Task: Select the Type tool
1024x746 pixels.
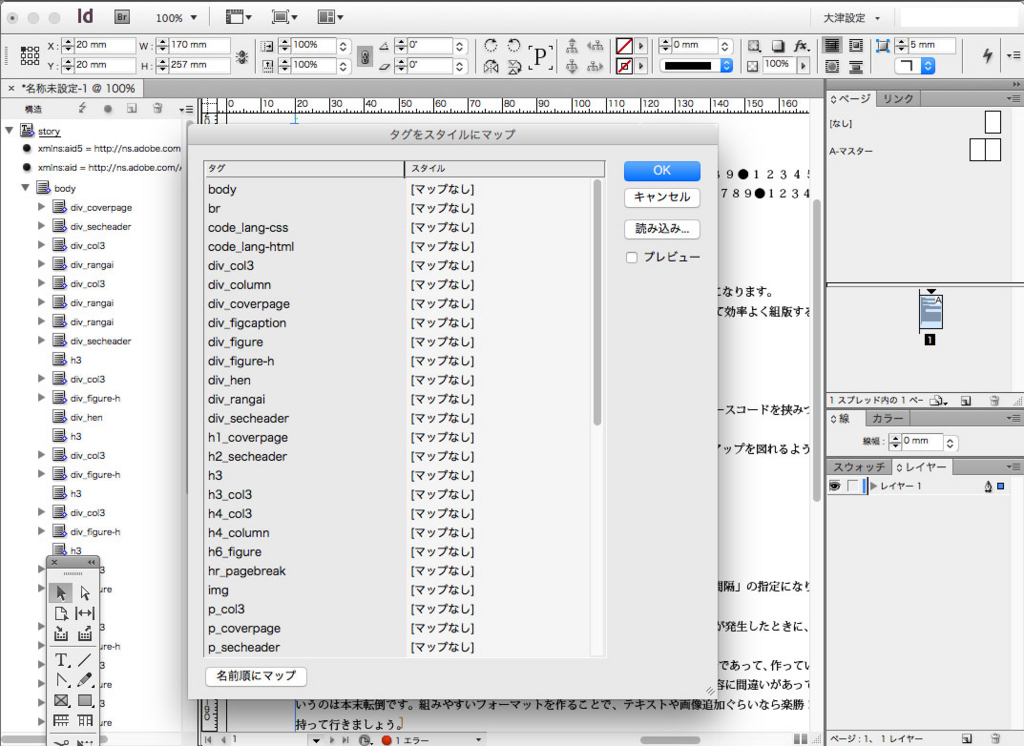Action: click(x=61, y=660)
